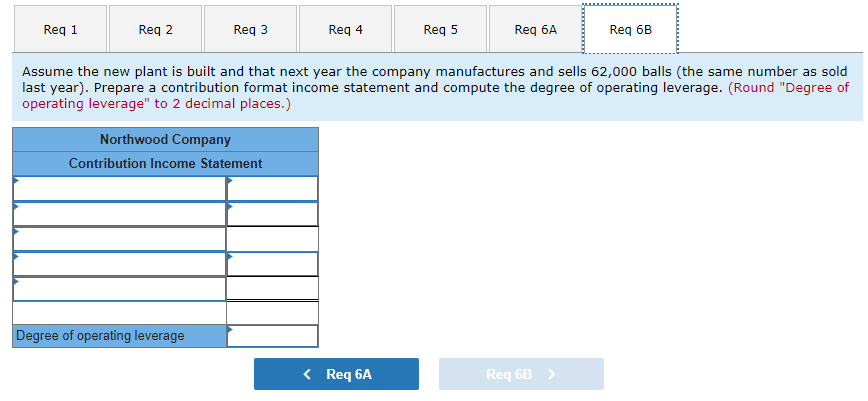Click the Degree of operating leverage value field
Image resolution: width=868 pixels, height=401 pixels.
(x=272, y=336)
